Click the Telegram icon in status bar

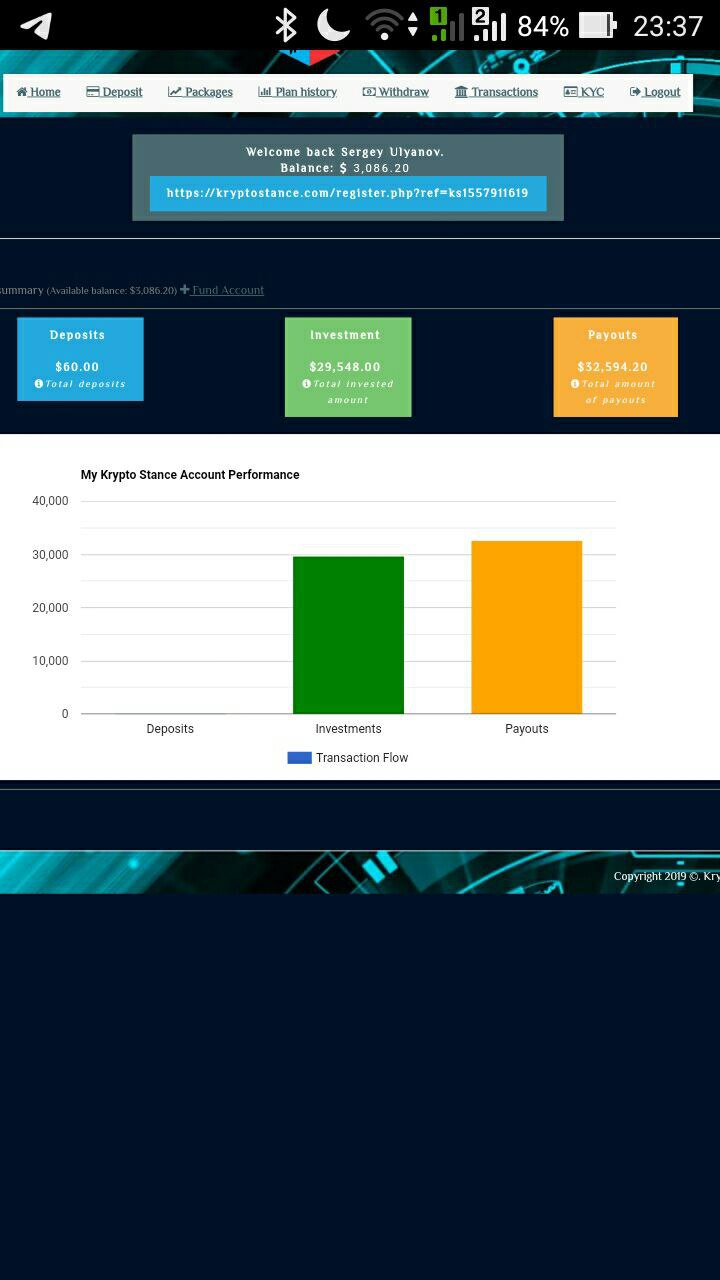click(x=36, y=26)
